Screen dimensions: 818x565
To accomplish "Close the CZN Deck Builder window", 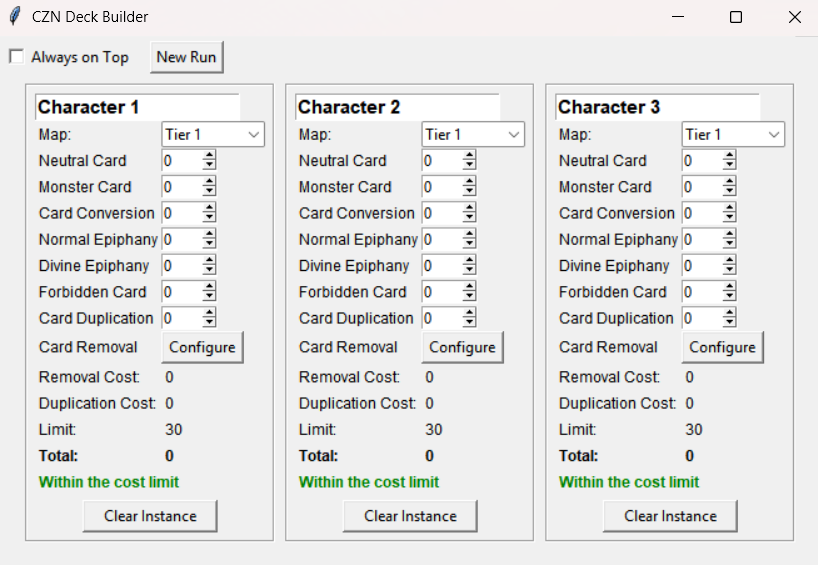I will point(795,17).
